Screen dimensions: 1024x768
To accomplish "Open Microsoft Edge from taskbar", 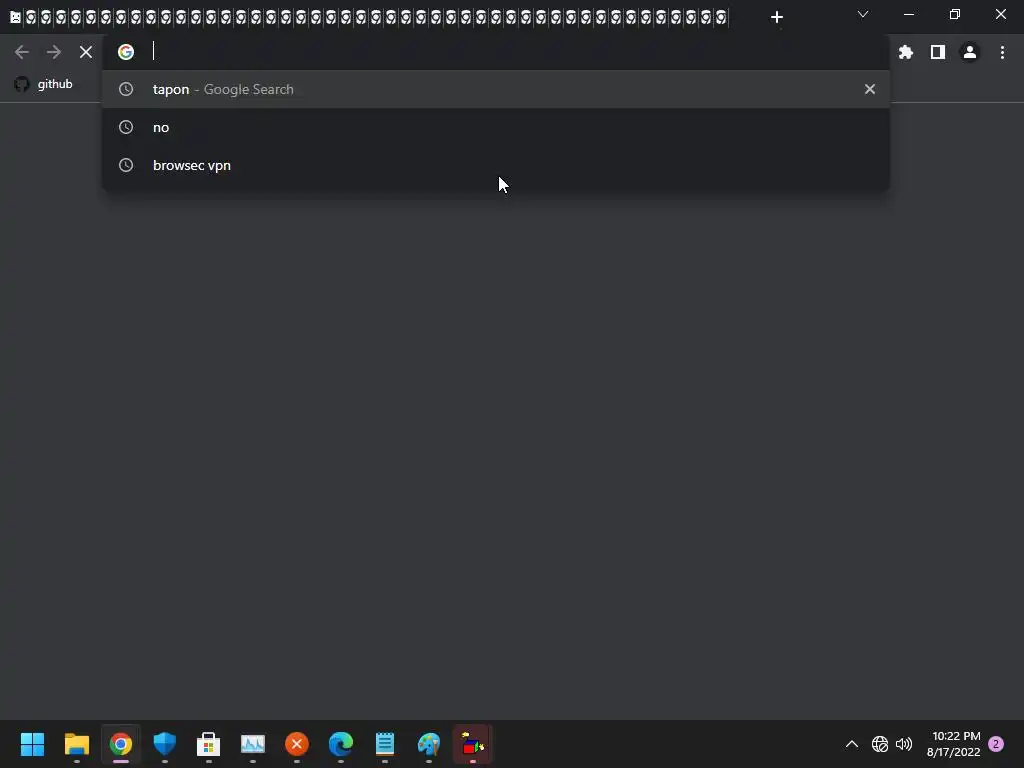I will click(341, 744).
